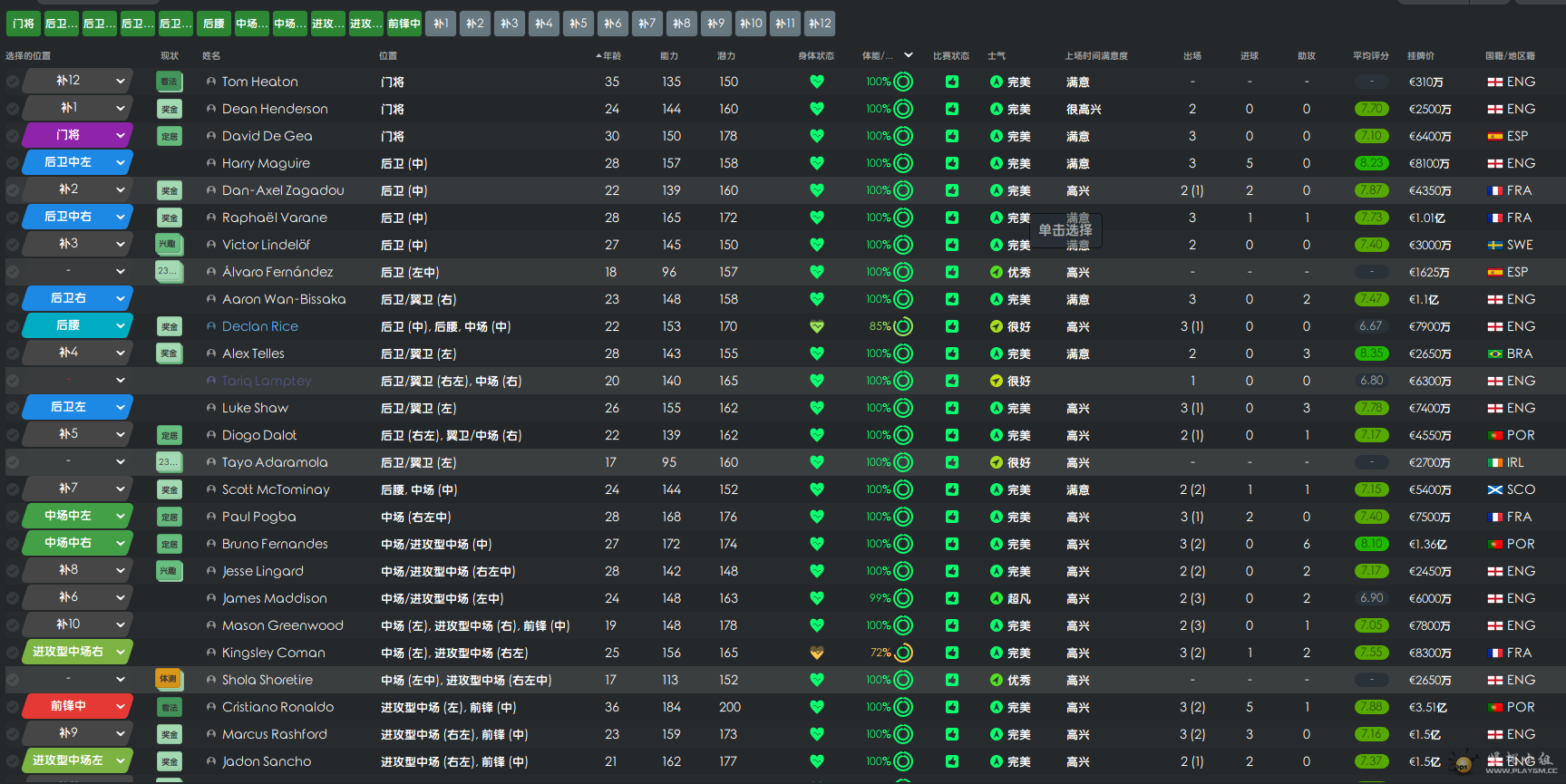The width and height of the screenshot is (1566, 784).
Task: Expand the arrow beside the 体能 column header
Action: [909, 55]
